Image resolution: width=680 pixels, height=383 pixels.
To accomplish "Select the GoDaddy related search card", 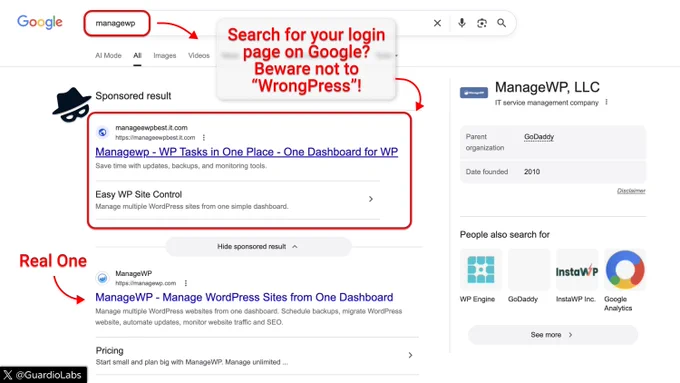I will coord(529,276).
